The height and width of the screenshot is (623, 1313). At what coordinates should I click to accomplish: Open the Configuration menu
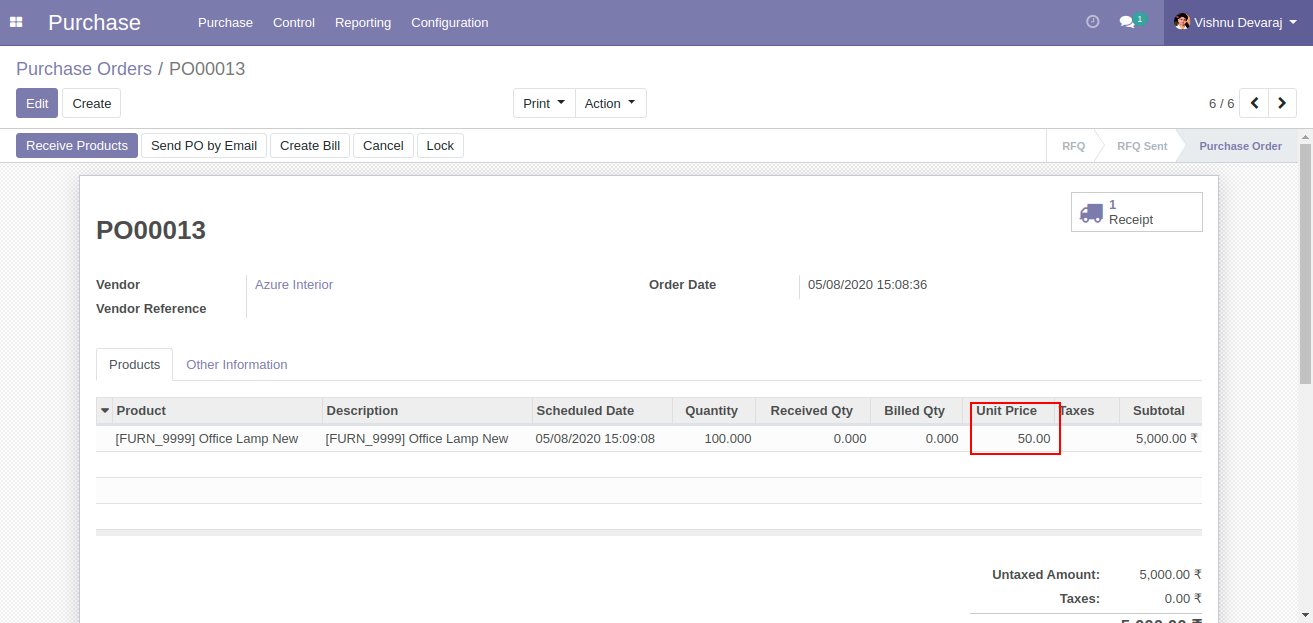tap(449, 22)
